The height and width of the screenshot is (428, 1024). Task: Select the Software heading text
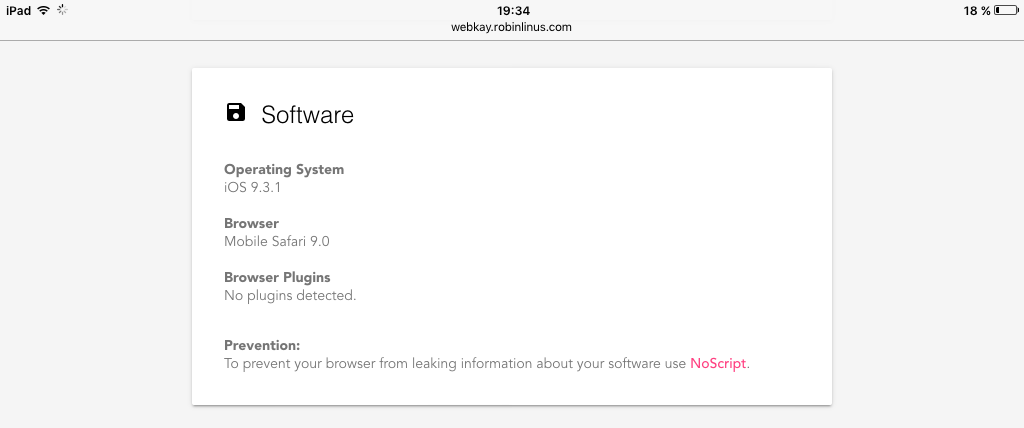tap(308, 115)
